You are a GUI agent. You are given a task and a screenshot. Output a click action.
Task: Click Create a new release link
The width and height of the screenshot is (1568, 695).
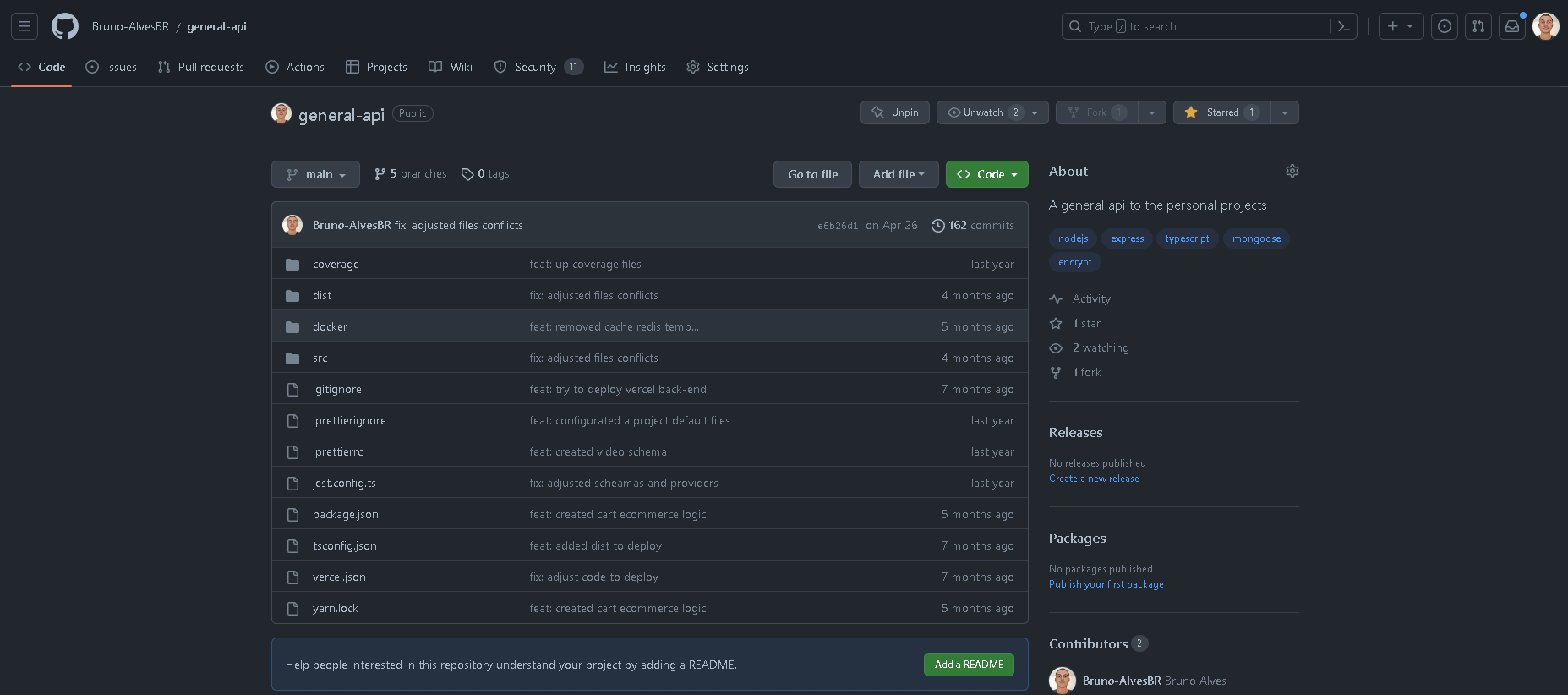(1094, 479)
